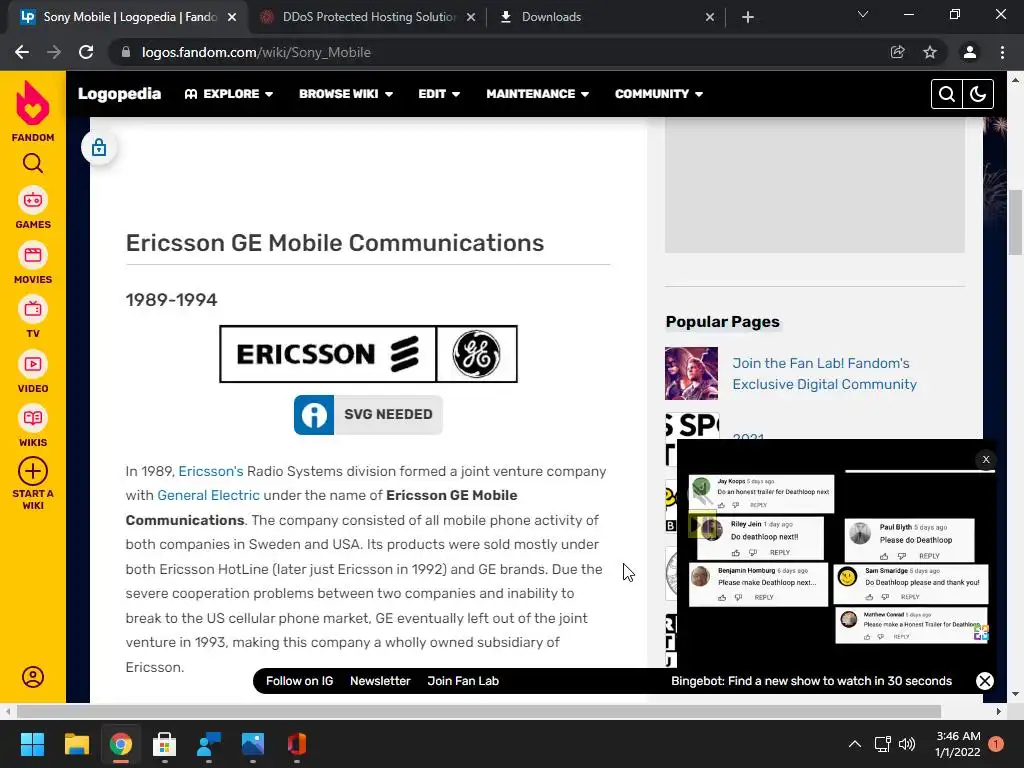This screenshot has width=1024, height=768.
Task: Open Chrome three-dot menu
Action: pyautogui.click(x=1002, y=52)
